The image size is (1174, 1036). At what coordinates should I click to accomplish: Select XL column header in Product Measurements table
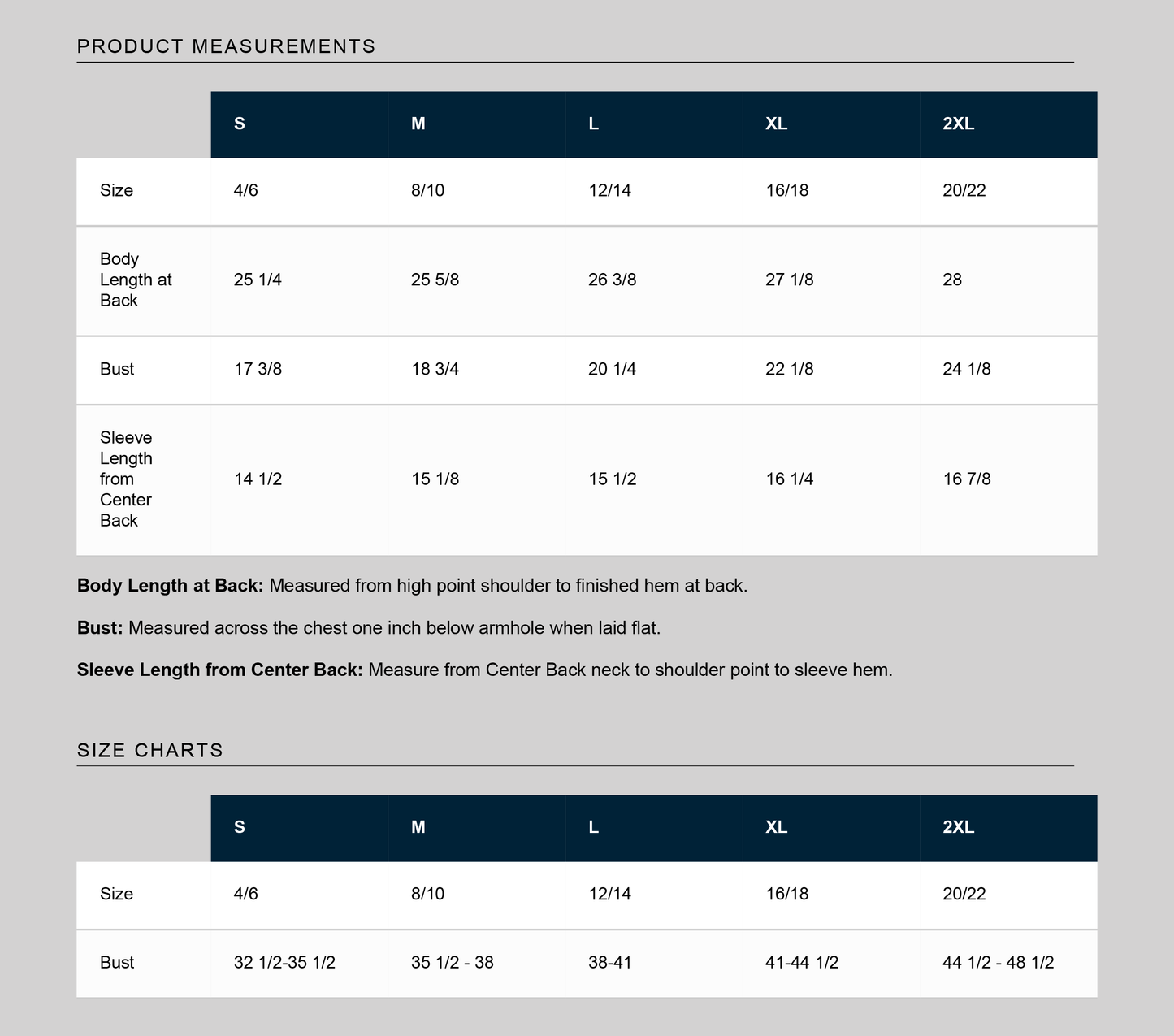[x=776, y=124]
